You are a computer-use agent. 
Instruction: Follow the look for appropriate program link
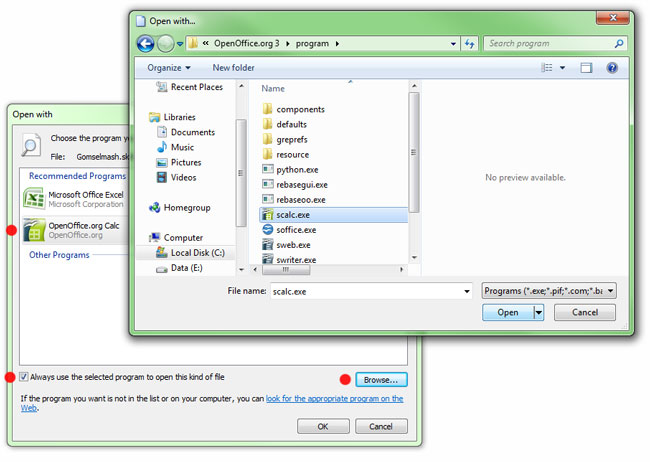click(335, 399)
